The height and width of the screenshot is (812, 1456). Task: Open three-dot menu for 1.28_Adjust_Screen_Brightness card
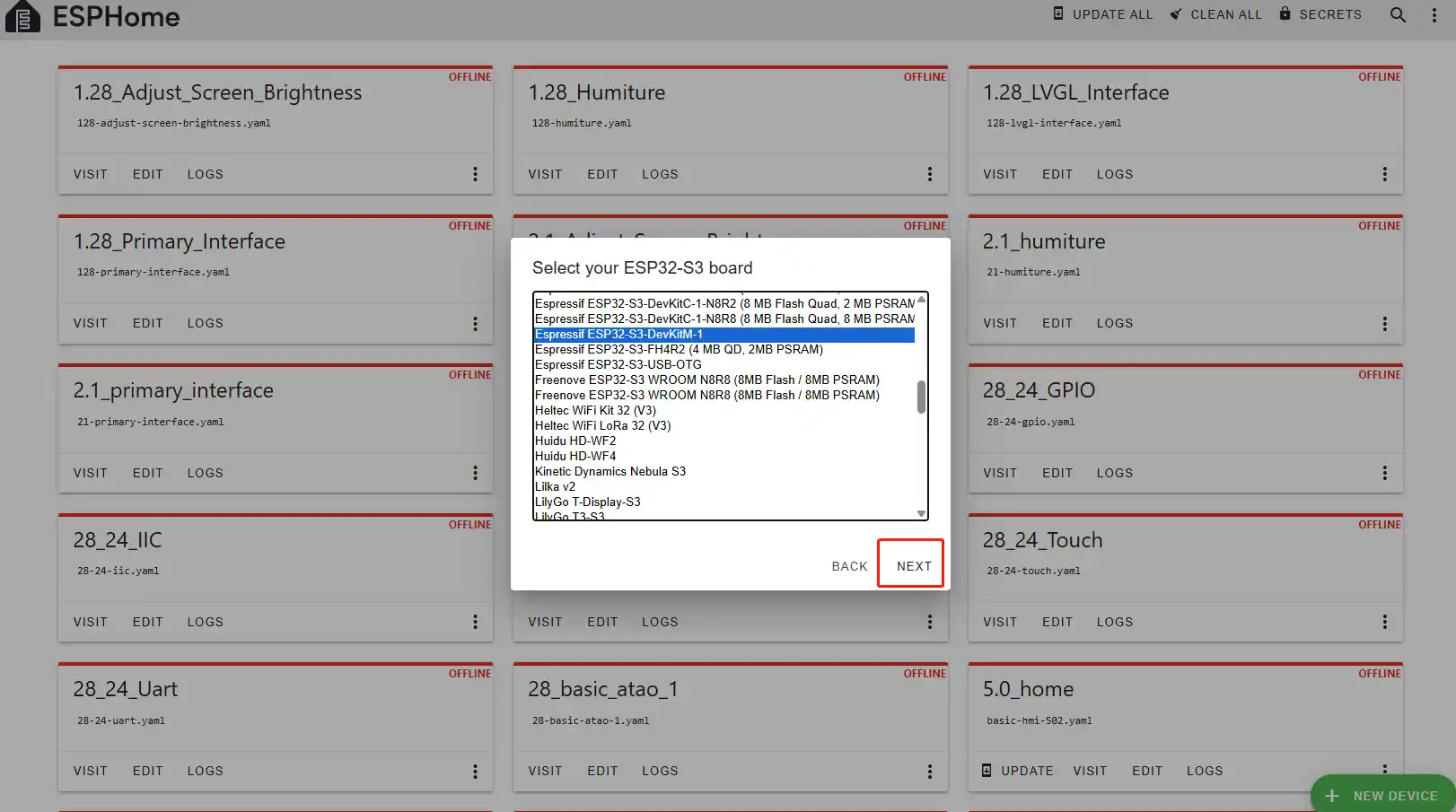[475, 174]
